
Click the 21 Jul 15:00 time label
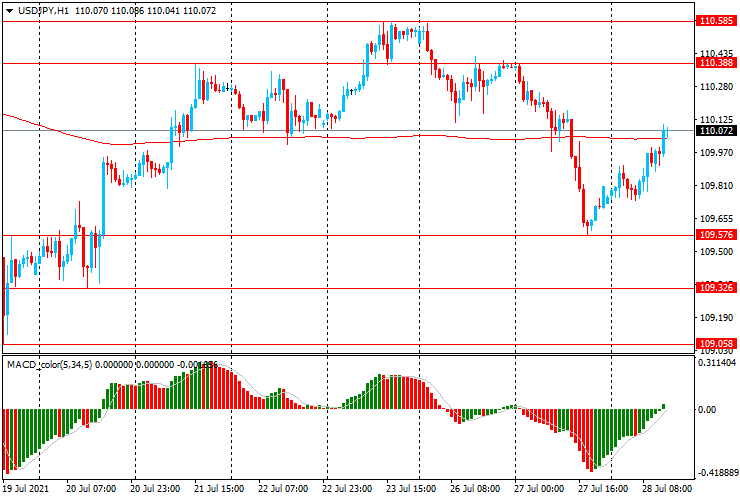coord(219,489)
